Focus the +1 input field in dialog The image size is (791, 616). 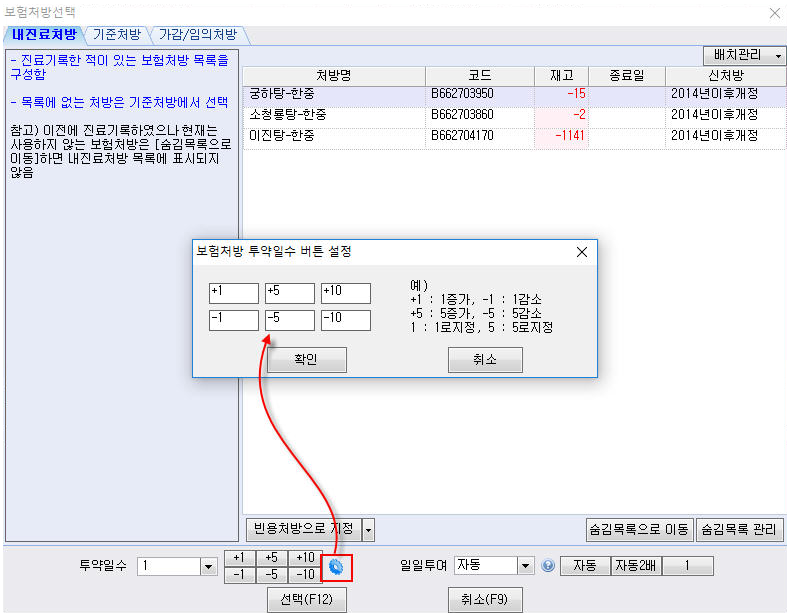234,293
